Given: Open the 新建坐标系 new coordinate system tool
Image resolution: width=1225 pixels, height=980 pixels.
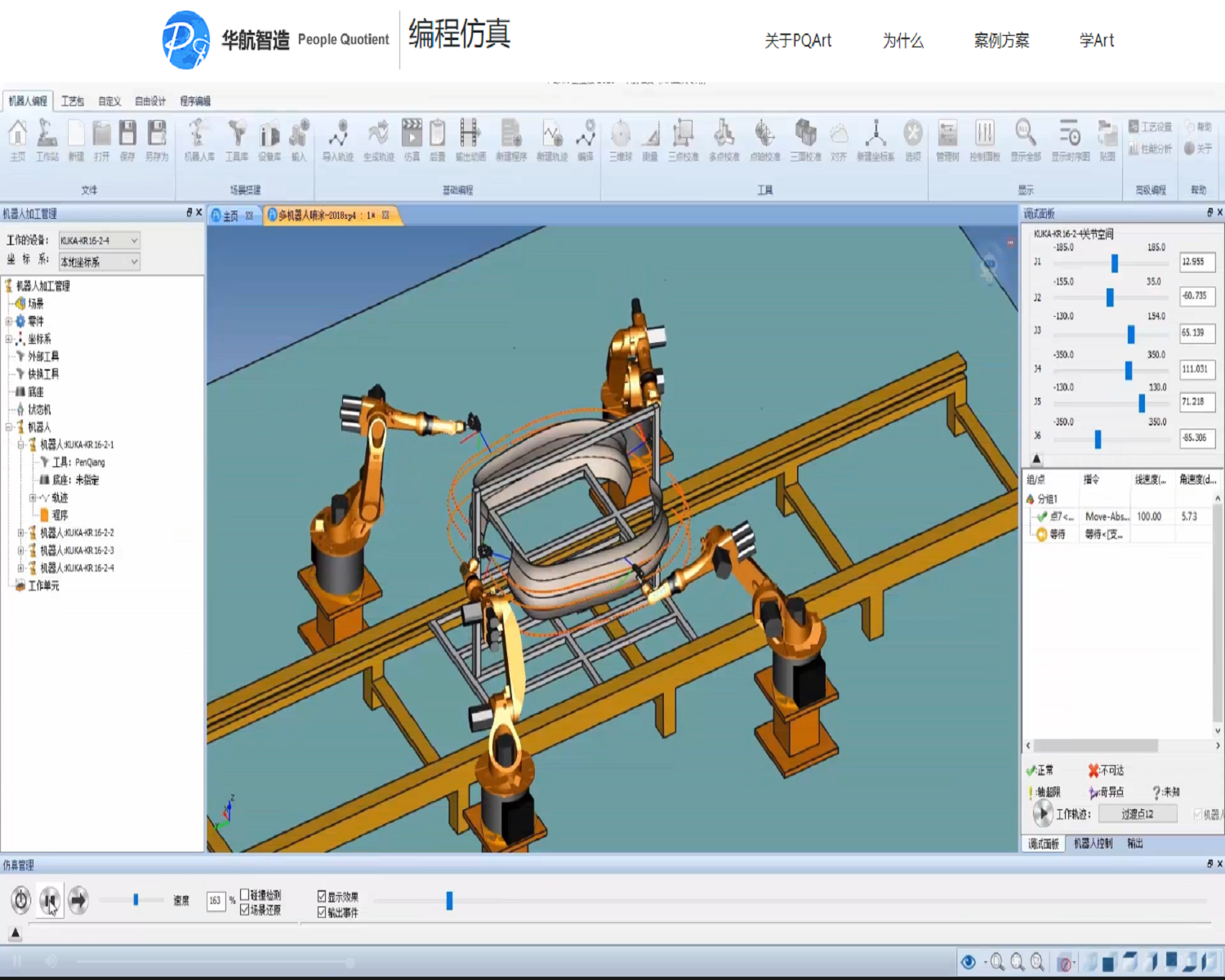Looking at the screenshot, I should 875,139.
